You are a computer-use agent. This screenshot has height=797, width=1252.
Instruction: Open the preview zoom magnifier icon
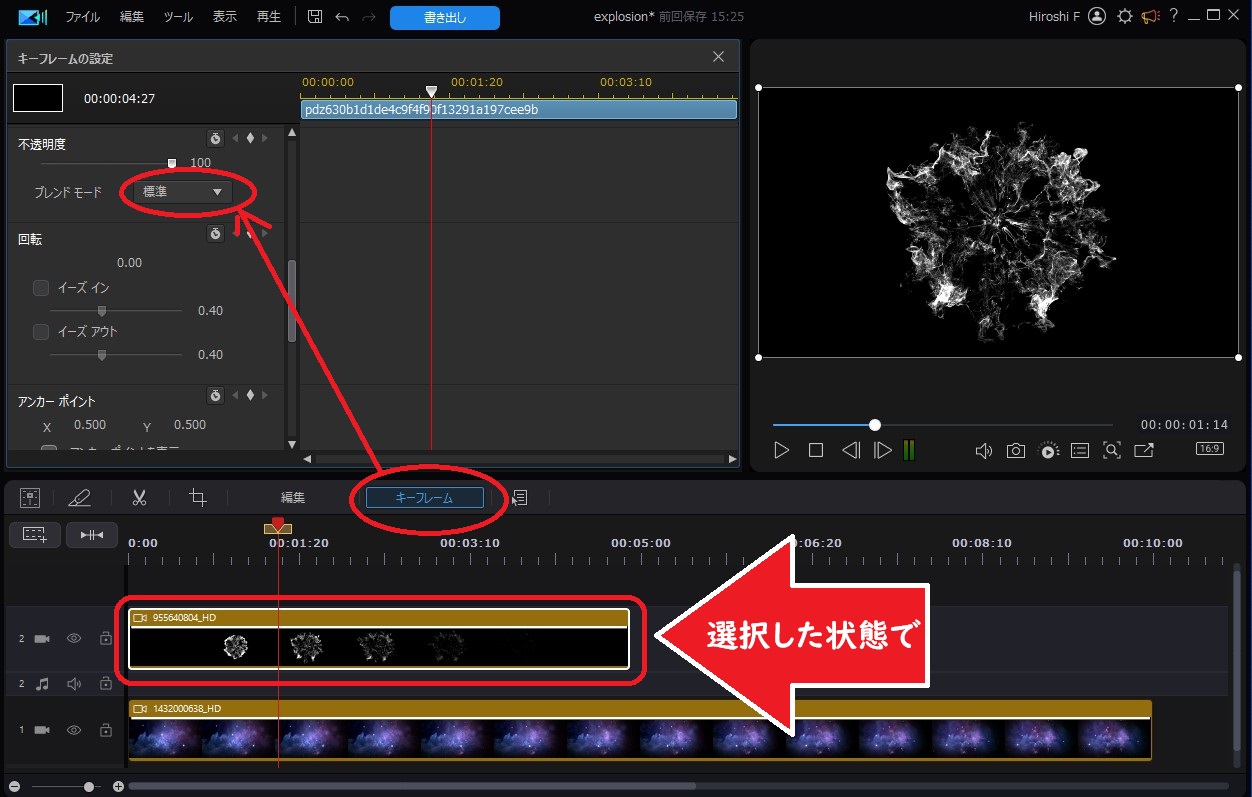(1111, 451)
